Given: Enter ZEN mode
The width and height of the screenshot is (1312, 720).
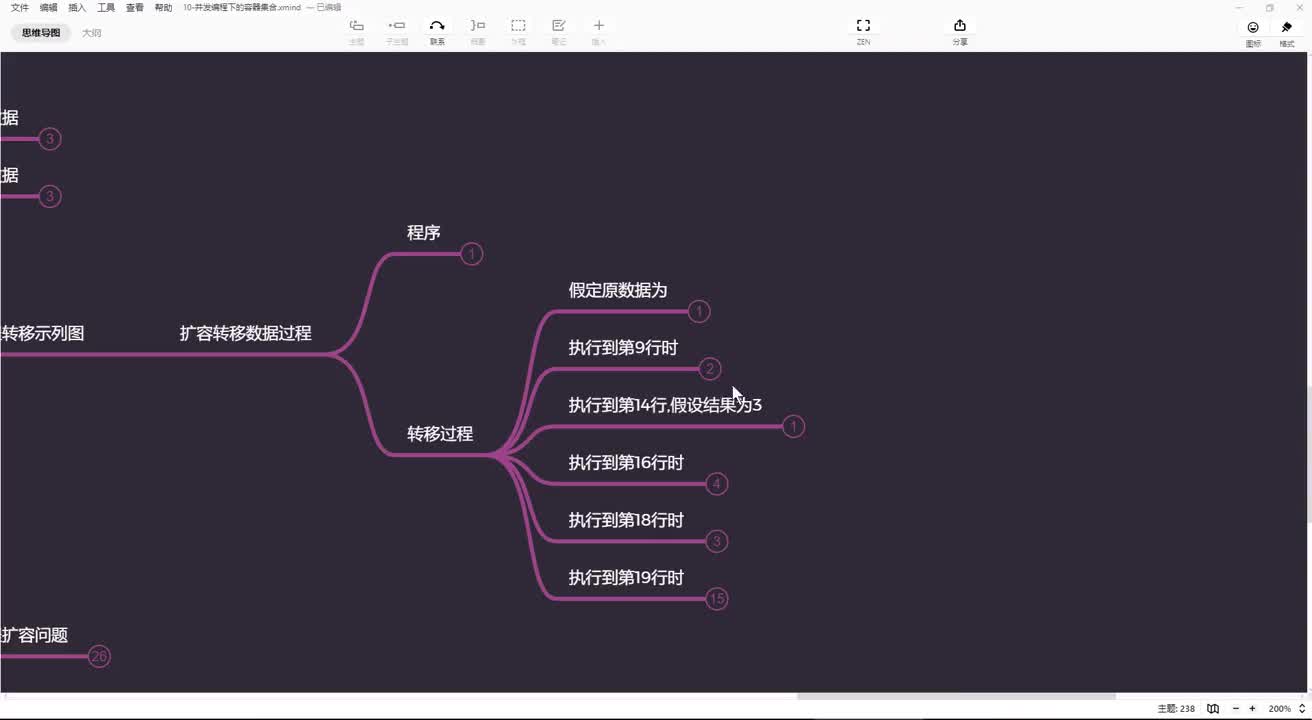Looking at the screenshot, I should 863,26.
